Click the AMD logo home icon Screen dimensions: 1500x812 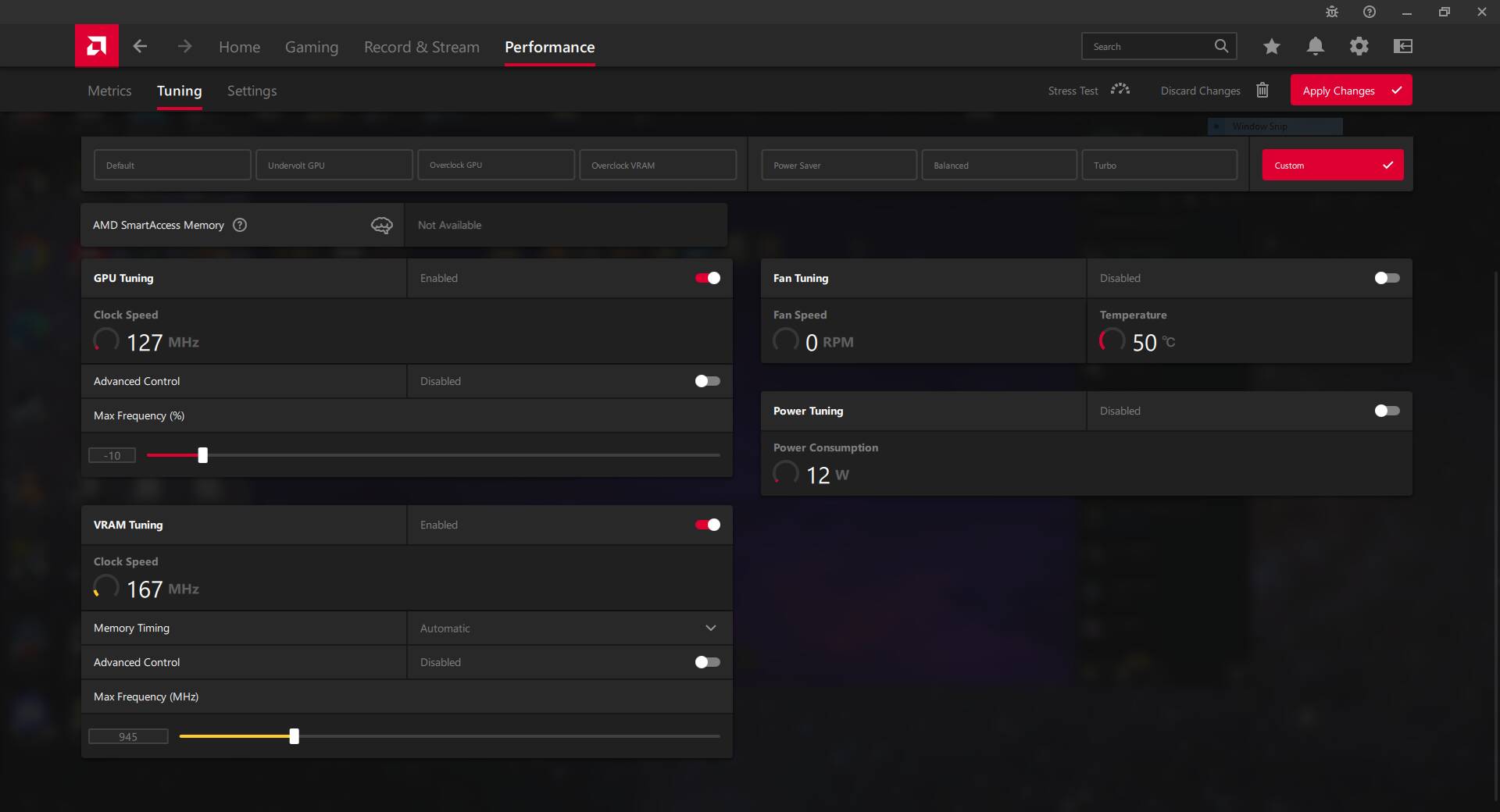click(x=97, y=46)
